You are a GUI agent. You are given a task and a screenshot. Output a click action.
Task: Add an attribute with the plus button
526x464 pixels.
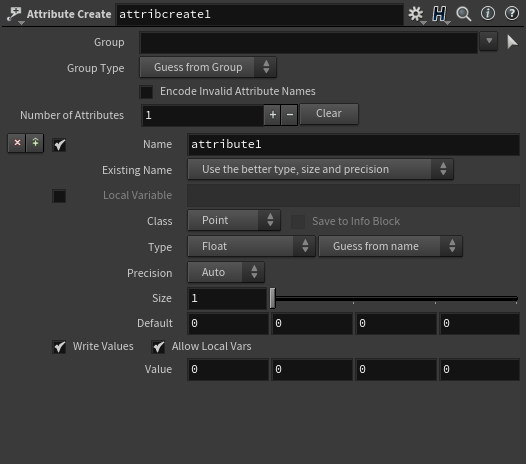point(272,115)
